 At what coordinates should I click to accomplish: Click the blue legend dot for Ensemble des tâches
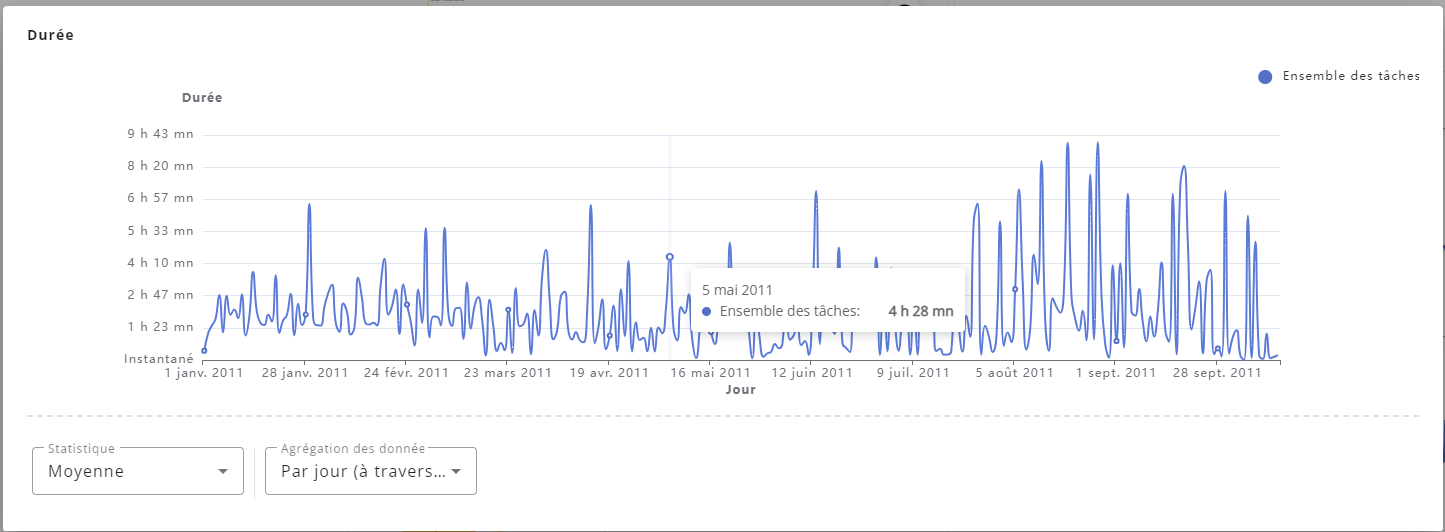[1265, 77]
